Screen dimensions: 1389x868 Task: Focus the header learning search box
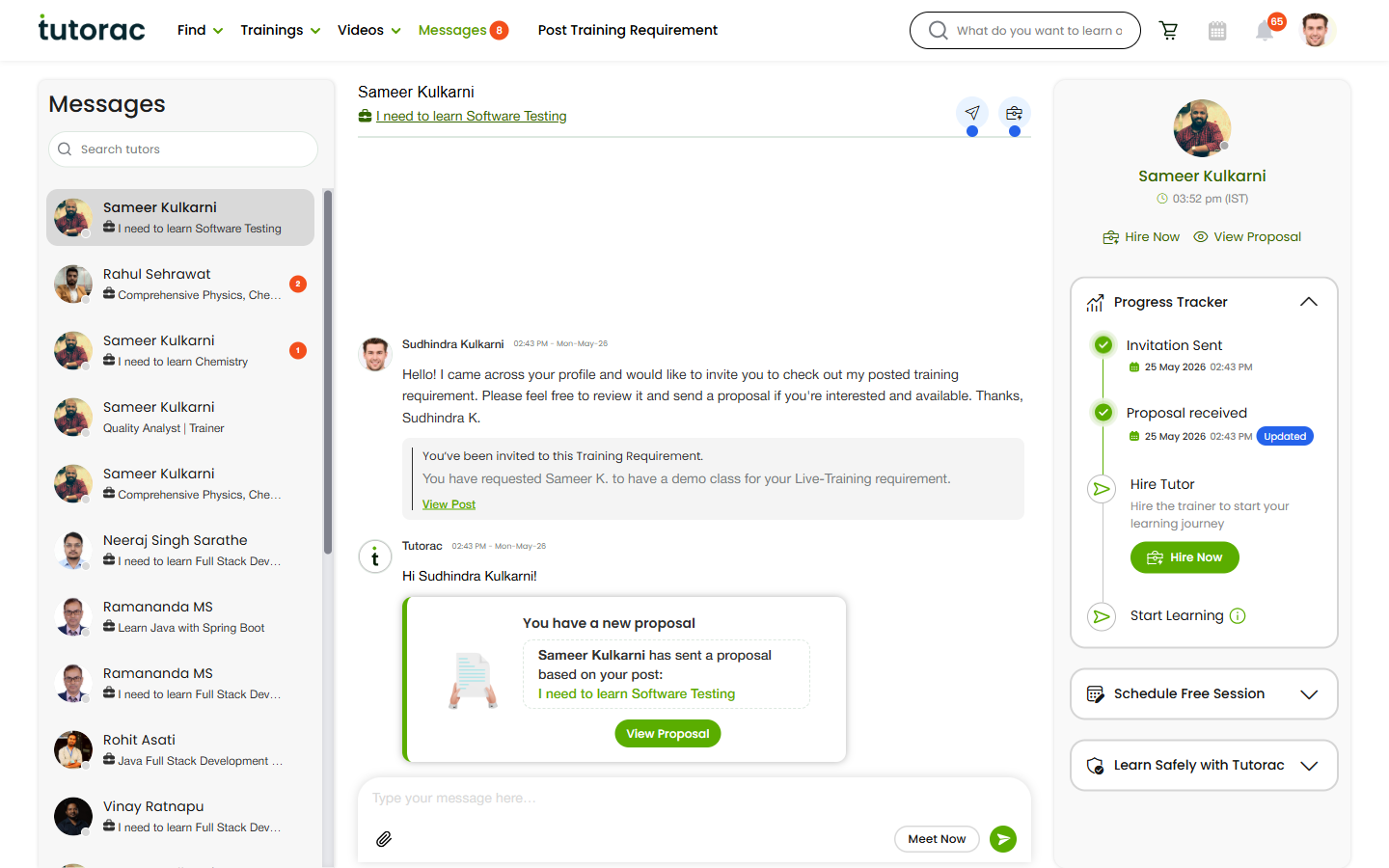coord(1025,31)
